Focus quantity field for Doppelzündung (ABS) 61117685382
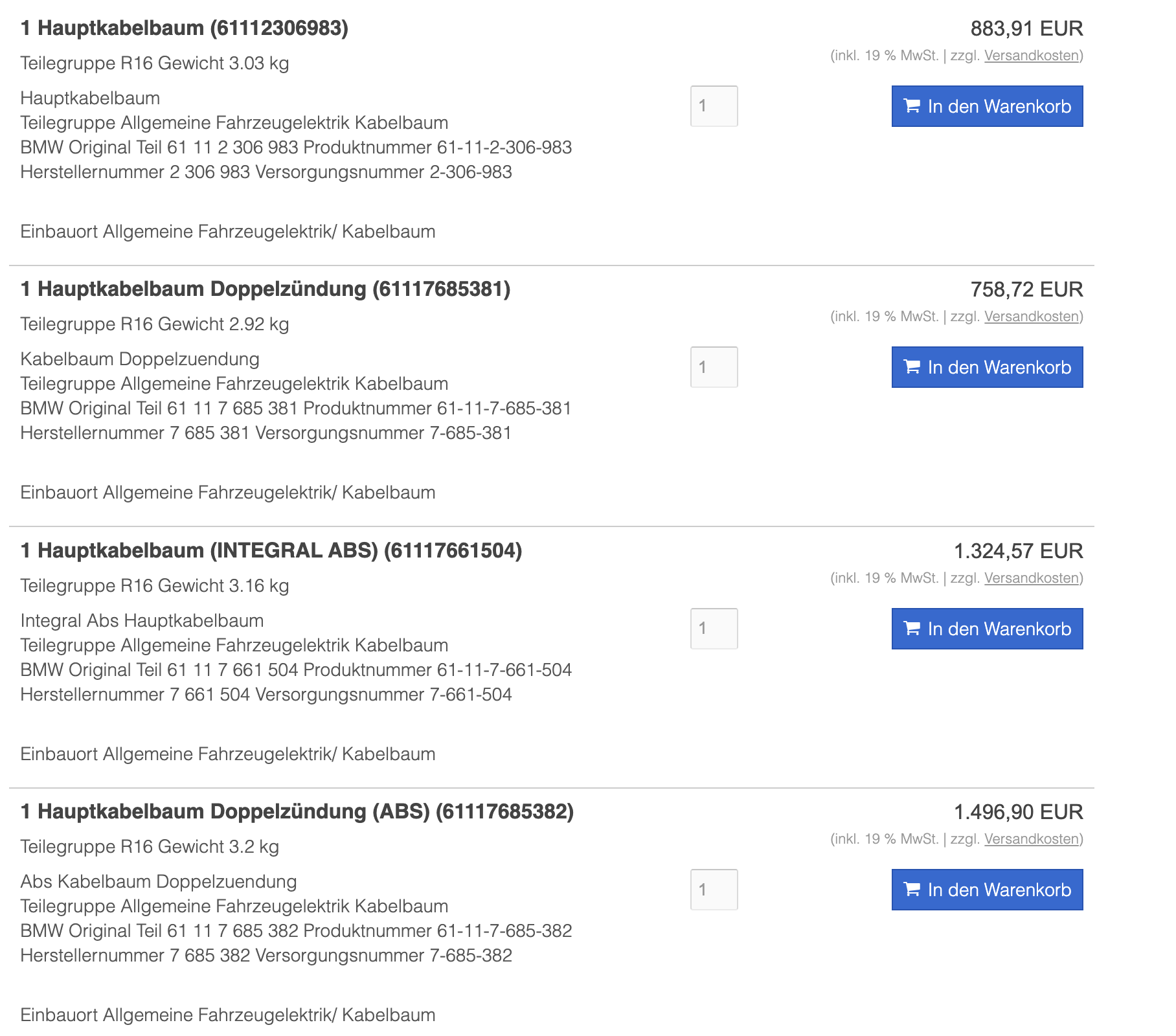 [714, 890]
